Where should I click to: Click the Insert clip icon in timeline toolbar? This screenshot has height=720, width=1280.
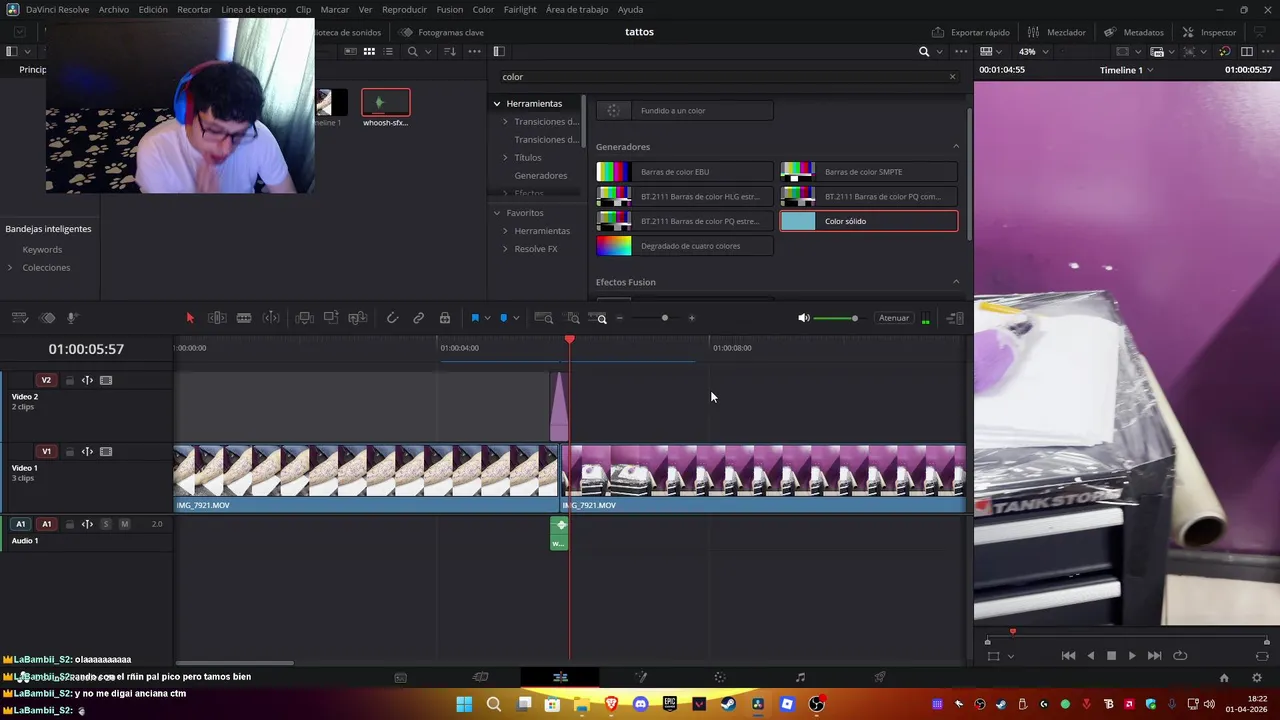[x=304, y=318]
